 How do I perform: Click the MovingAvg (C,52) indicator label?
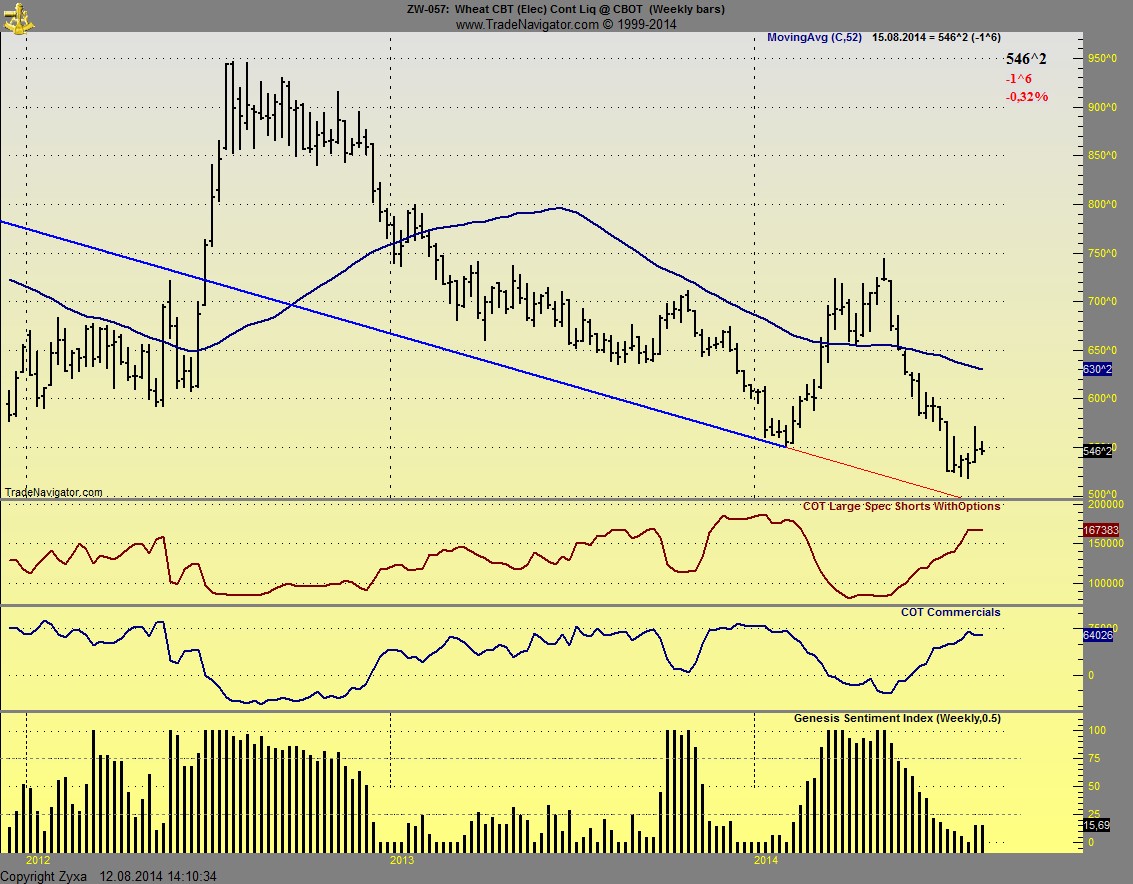pos(814,37)
